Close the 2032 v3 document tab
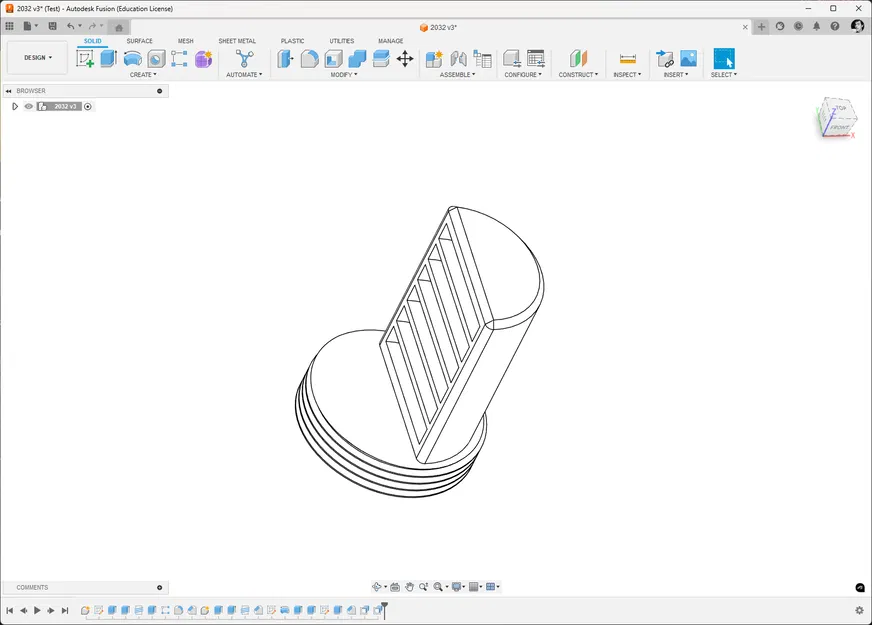The image size is (872, 625). [x=745, y=27]
